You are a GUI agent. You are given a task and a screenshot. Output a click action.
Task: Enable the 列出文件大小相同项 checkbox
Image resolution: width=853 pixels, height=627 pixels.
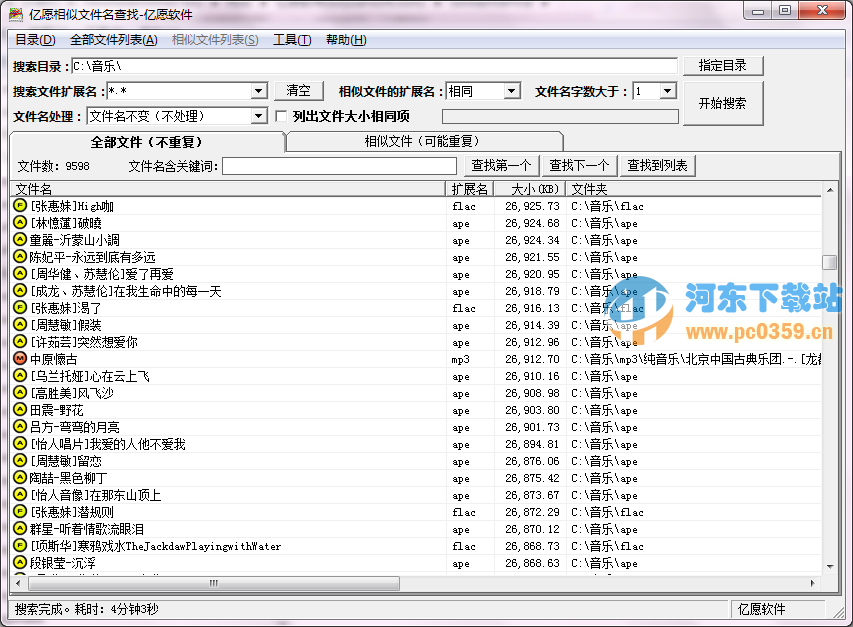[283, 116]
